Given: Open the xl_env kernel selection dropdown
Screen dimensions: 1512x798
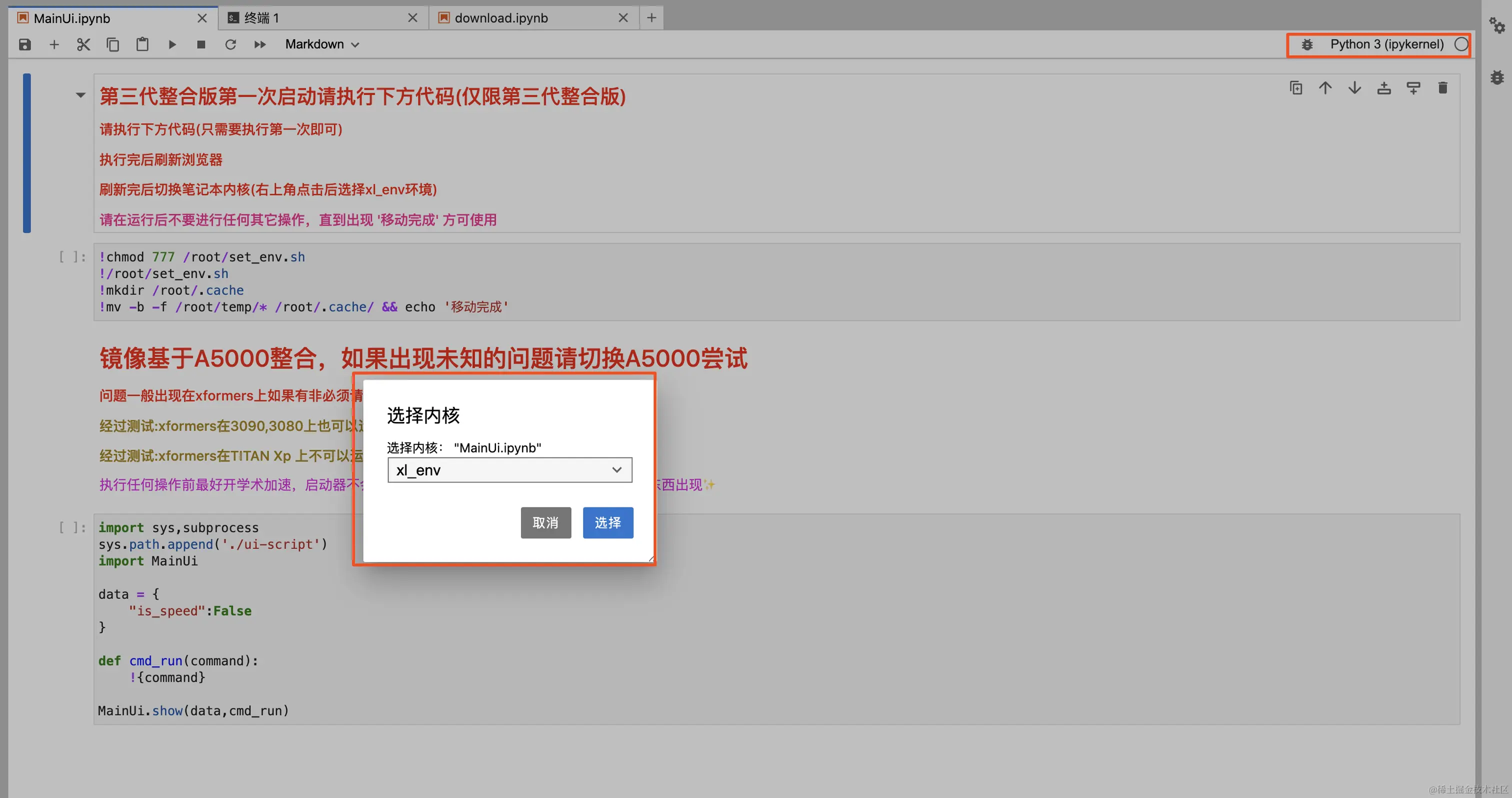Looking at the screenshot, I should [509, 470].
